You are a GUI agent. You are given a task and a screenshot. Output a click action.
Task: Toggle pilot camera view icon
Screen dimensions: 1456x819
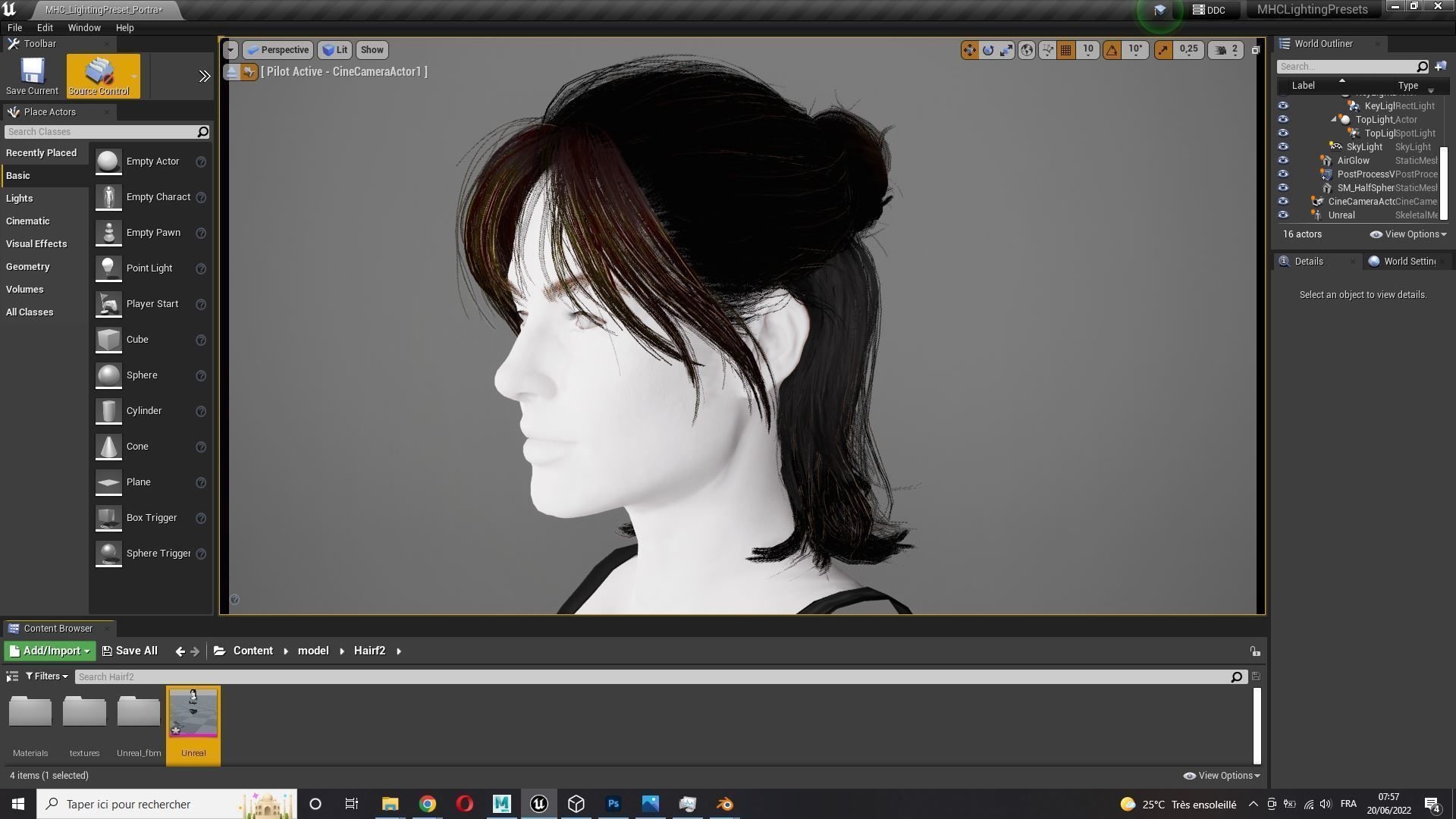[x=249, y=72]
